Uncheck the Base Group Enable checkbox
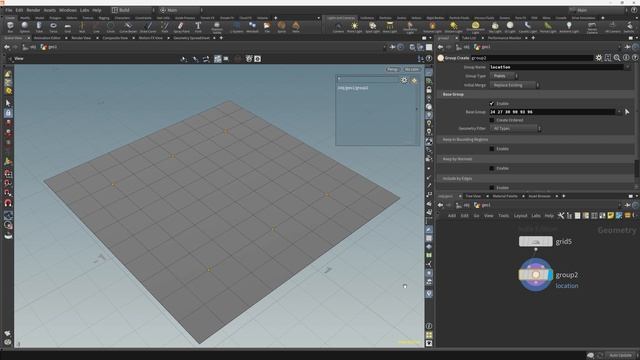 [x=491, y=104]
